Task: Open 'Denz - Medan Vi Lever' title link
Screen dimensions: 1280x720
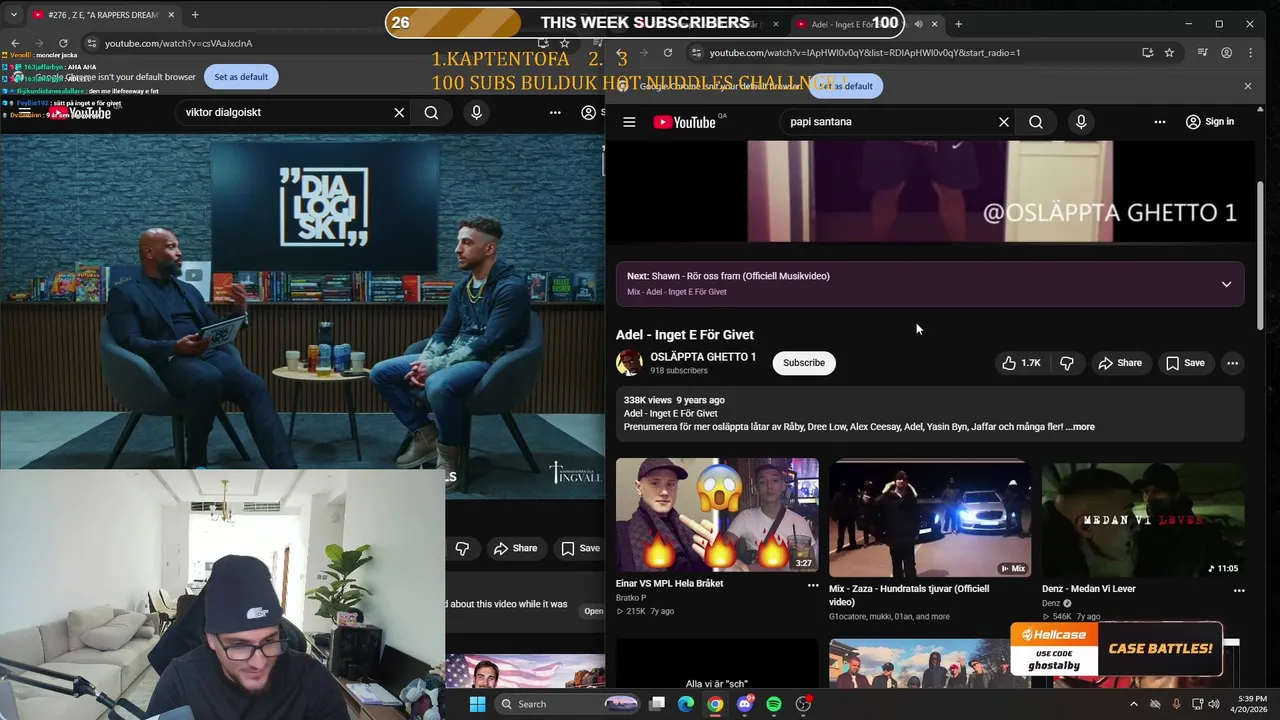Action: 1089,589
